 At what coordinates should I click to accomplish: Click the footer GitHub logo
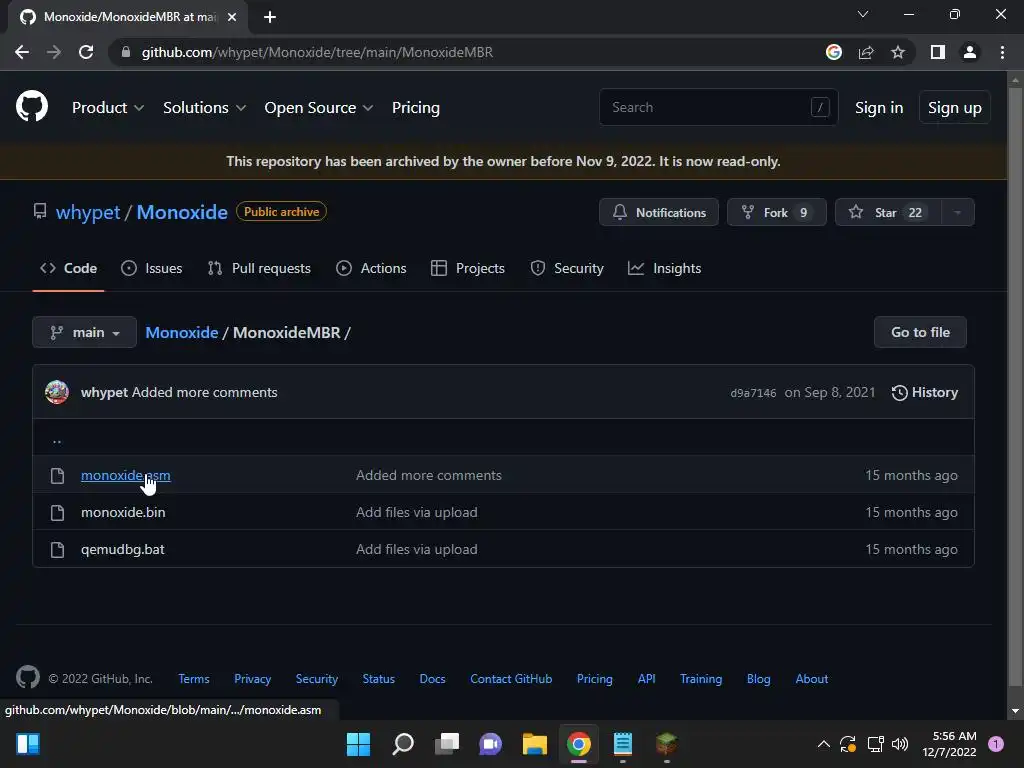click(x=28, y=677)
